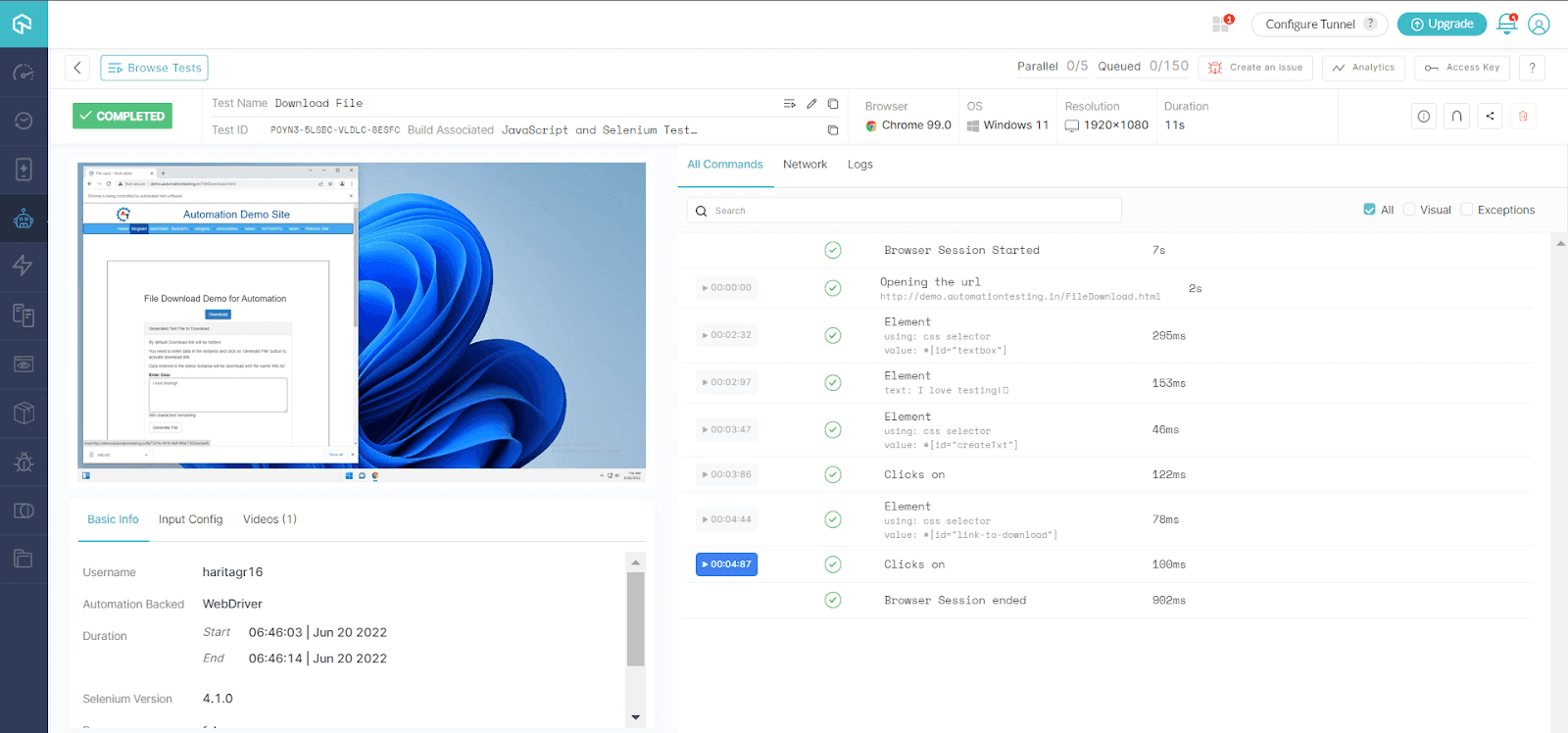1568x733 pixels.
Task: Open the help question mark button
Action: tap(1532, 68)
